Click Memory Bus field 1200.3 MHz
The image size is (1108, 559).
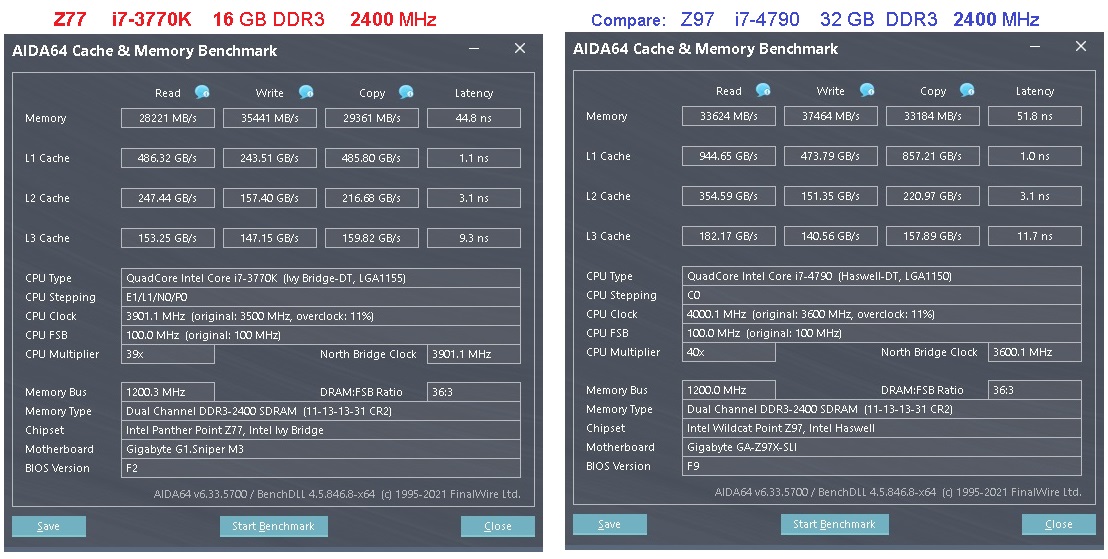tap(168, 392)
